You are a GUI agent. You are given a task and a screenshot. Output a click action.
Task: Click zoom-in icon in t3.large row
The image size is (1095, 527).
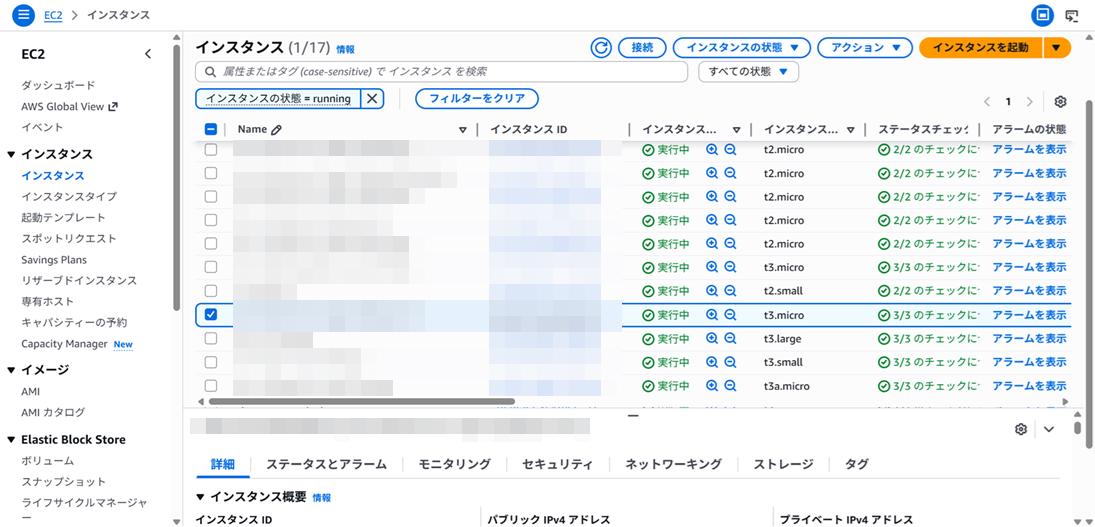point(712,338)
